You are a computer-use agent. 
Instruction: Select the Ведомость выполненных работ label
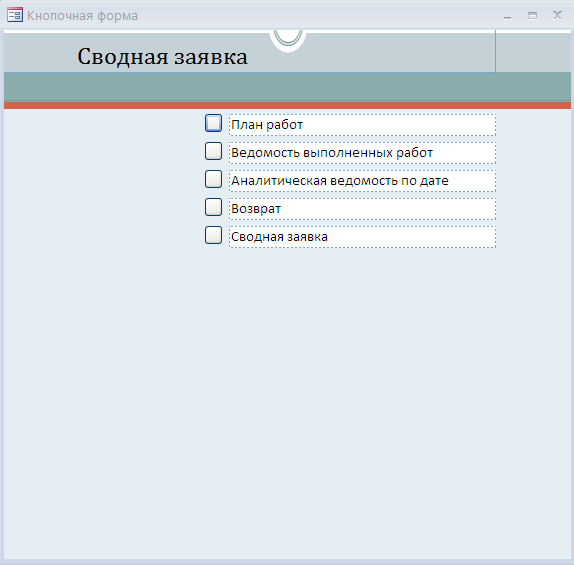(x=362, y=153)
